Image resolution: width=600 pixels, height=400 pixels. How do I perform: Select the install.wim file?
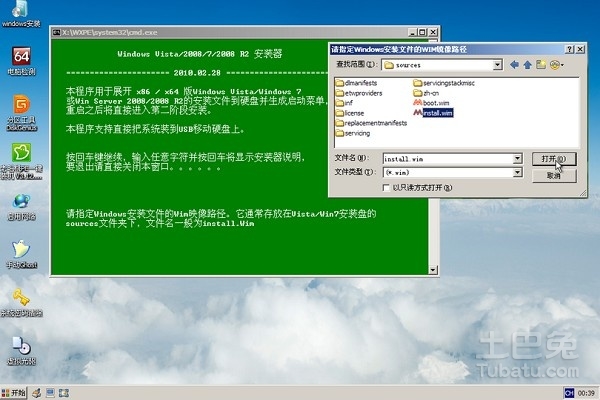433,113
